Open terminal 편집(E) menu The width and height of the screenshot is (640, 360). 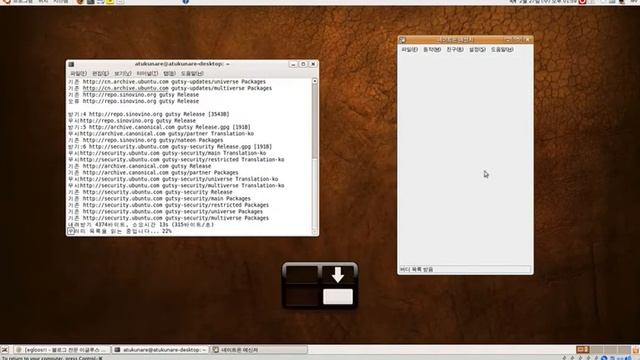pyautogui.click(x=100, y=73)
